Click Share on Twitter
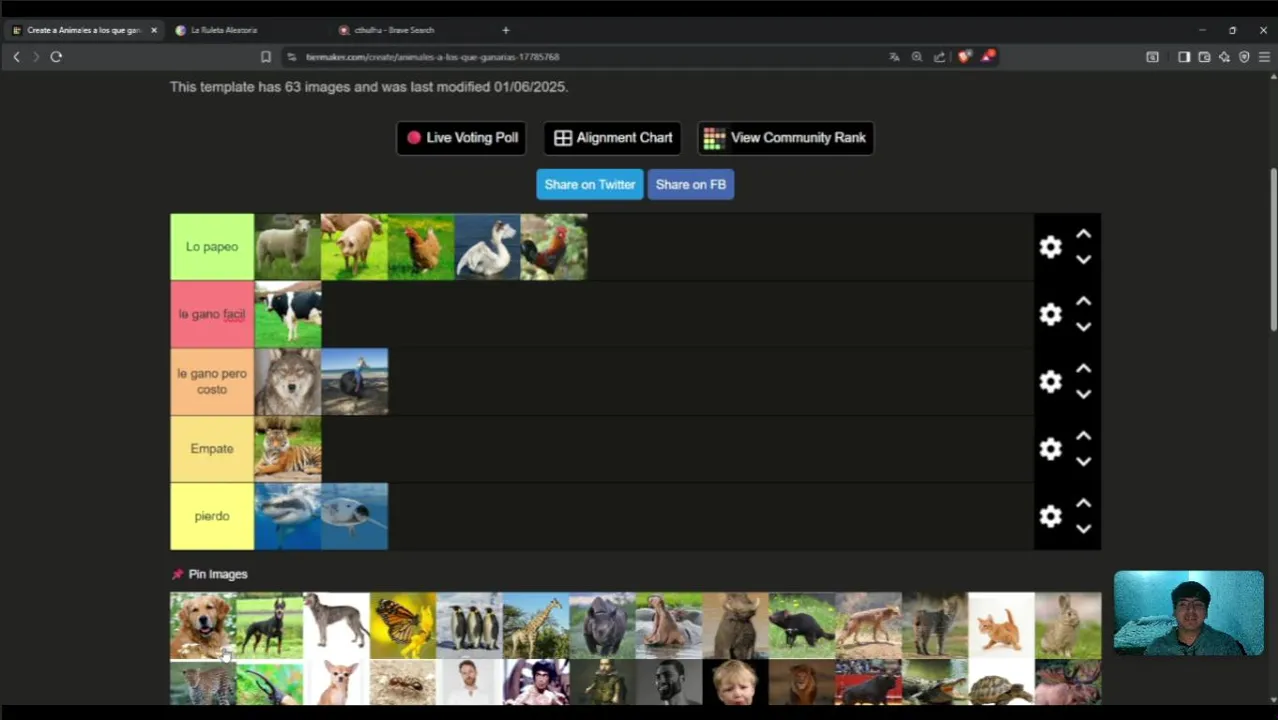 point(590,184)
